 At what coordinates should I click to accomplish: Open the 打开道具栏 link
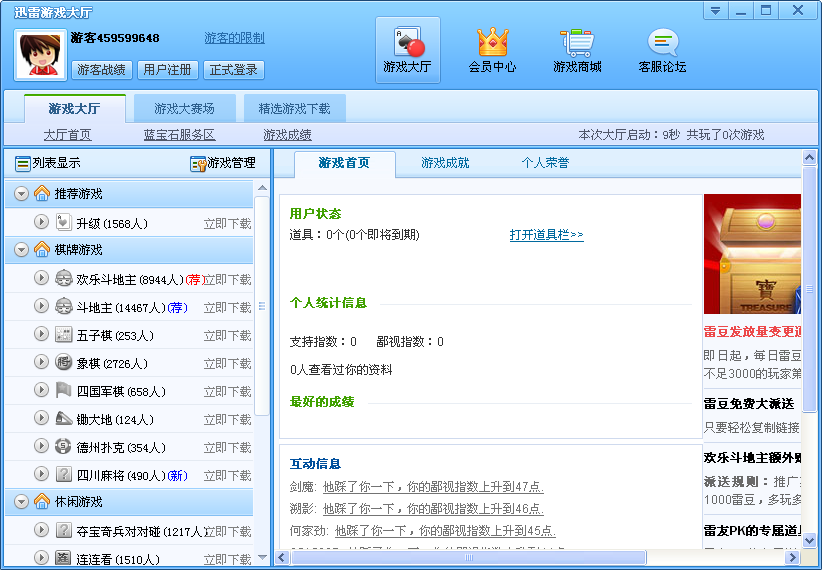pyautogui.click(x=546, y=235)
